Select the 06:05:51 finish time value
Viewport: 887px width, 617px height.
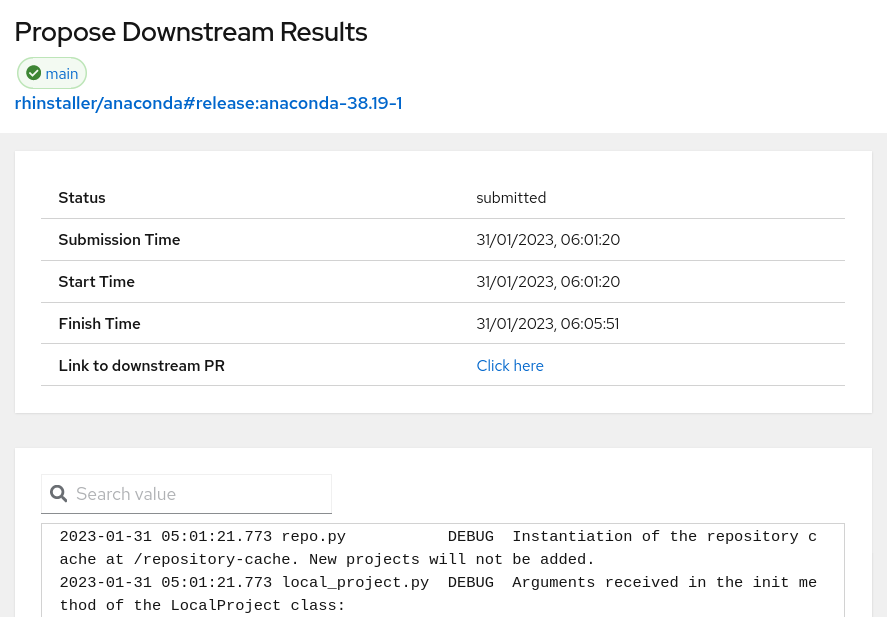tap(548, 324)
